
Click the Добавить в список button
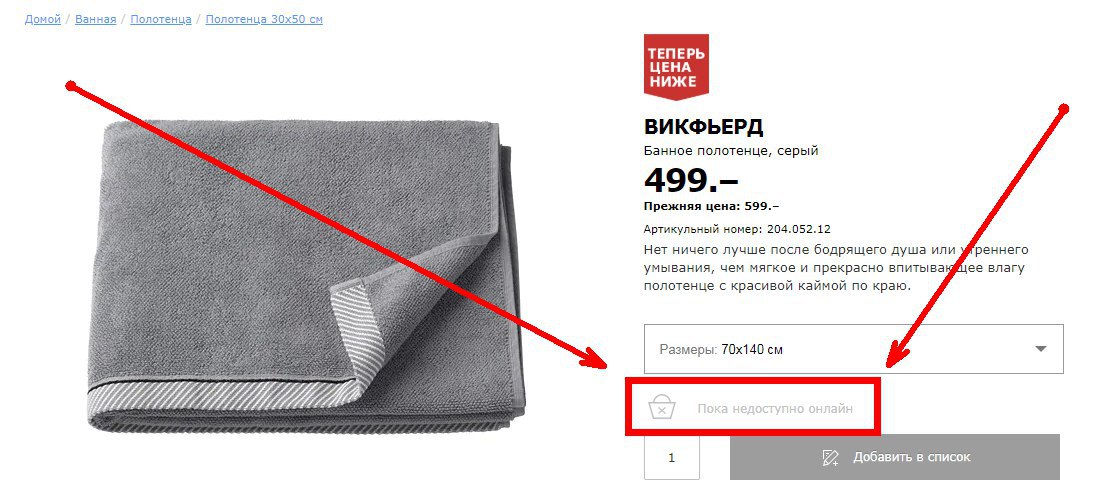coord(895,457)
